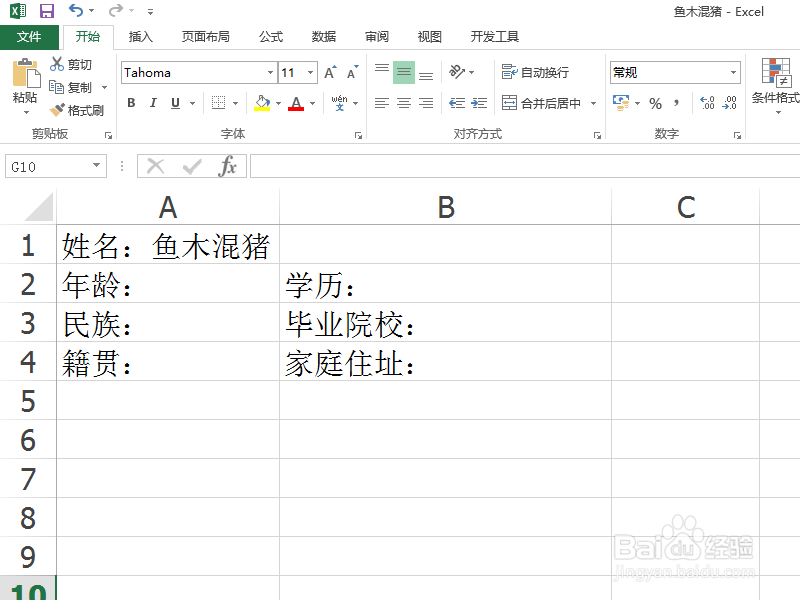The width and height of the screenshot is (800, 600).
Task: Enable Wrap Text (自动换行)
Action: coord(535,72)
